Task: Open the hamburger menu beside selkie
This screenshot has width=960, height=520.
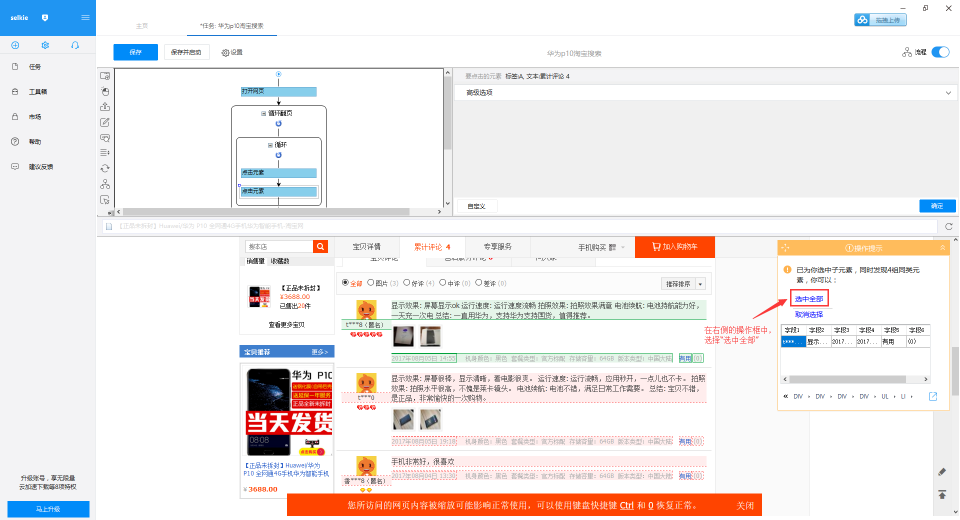Action: click(85, 17)
